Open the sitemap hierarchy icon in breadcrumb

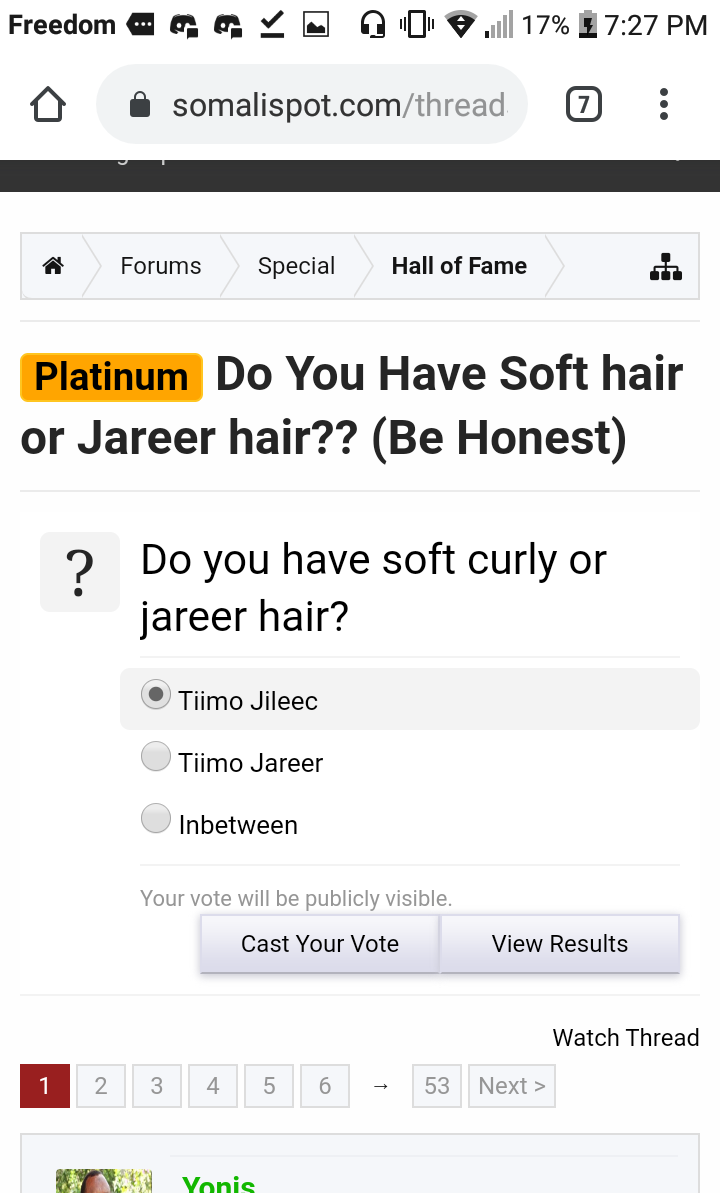tap(666, 266)
